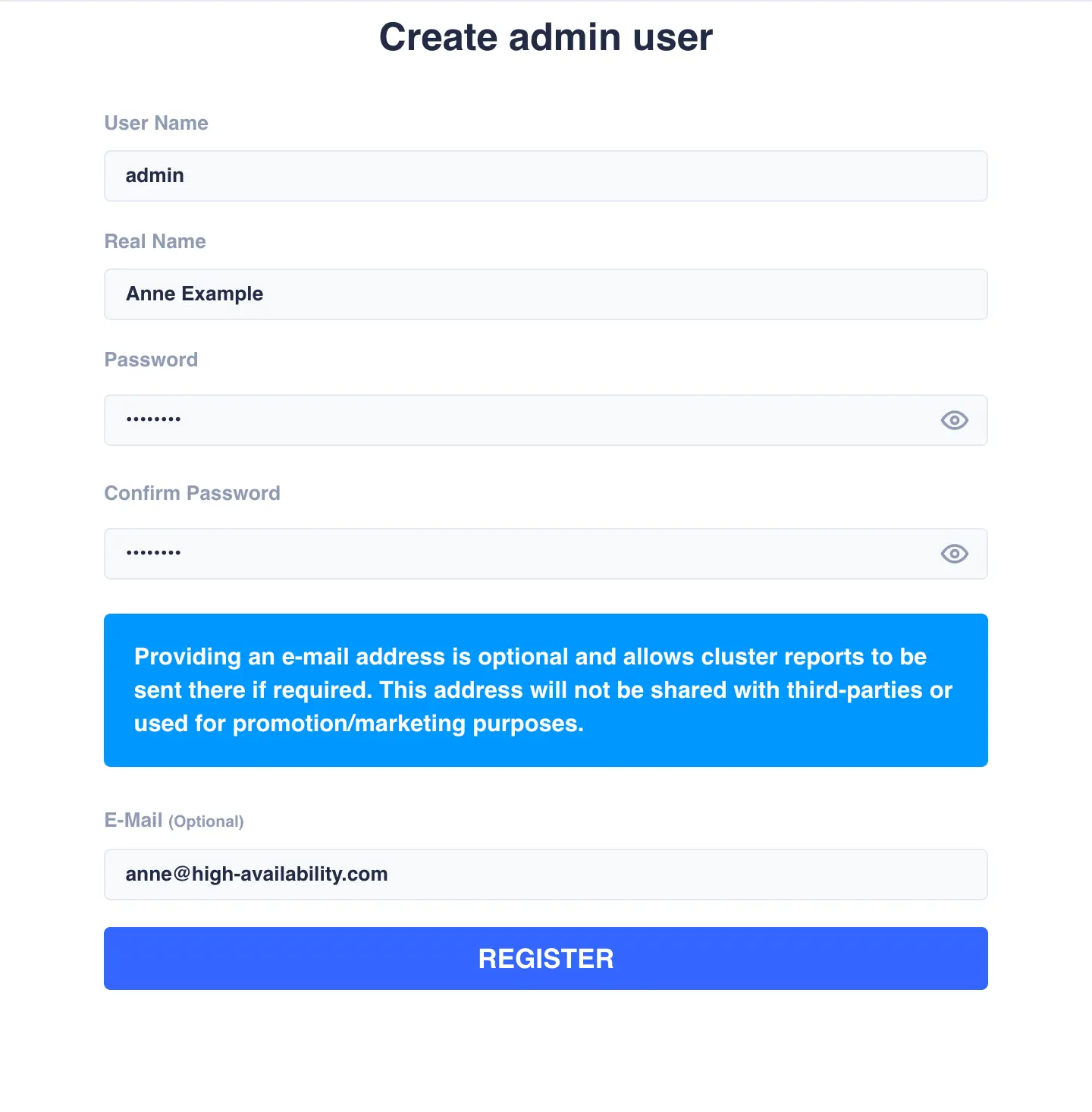This screenshot has height=1112, width=1092.
Task: Click the "Anne Example" name text
Action: [x=195, y=294]
